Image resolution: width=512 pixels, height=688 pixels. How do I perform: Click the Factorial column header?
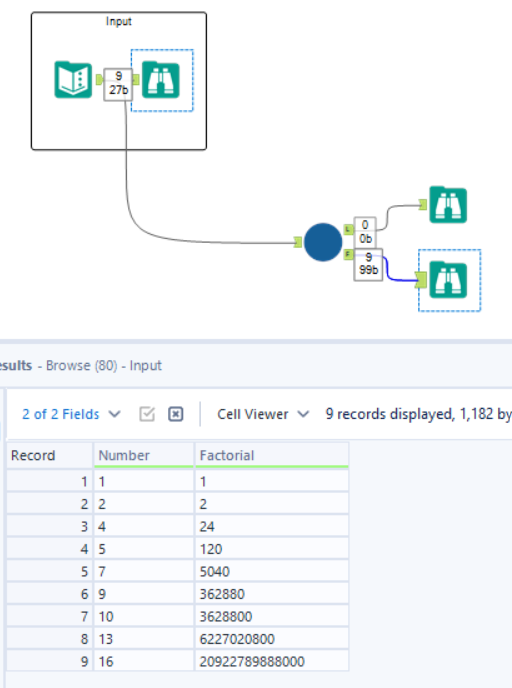click(272, 455)
